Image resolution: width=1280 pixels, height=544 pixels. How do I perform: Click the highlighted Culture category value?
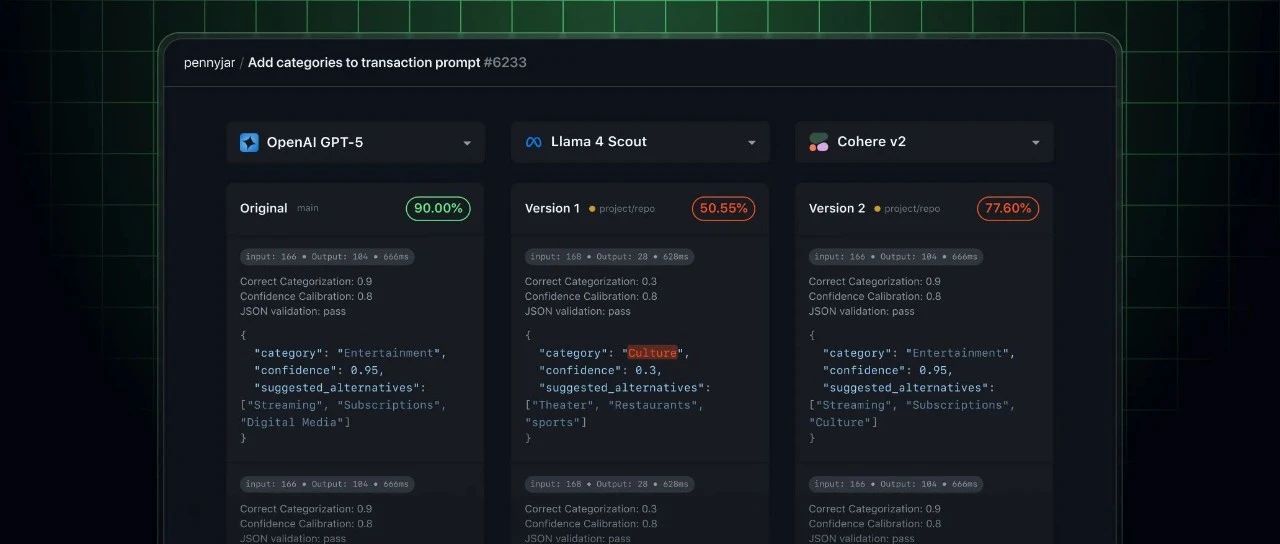coord(652,353)
